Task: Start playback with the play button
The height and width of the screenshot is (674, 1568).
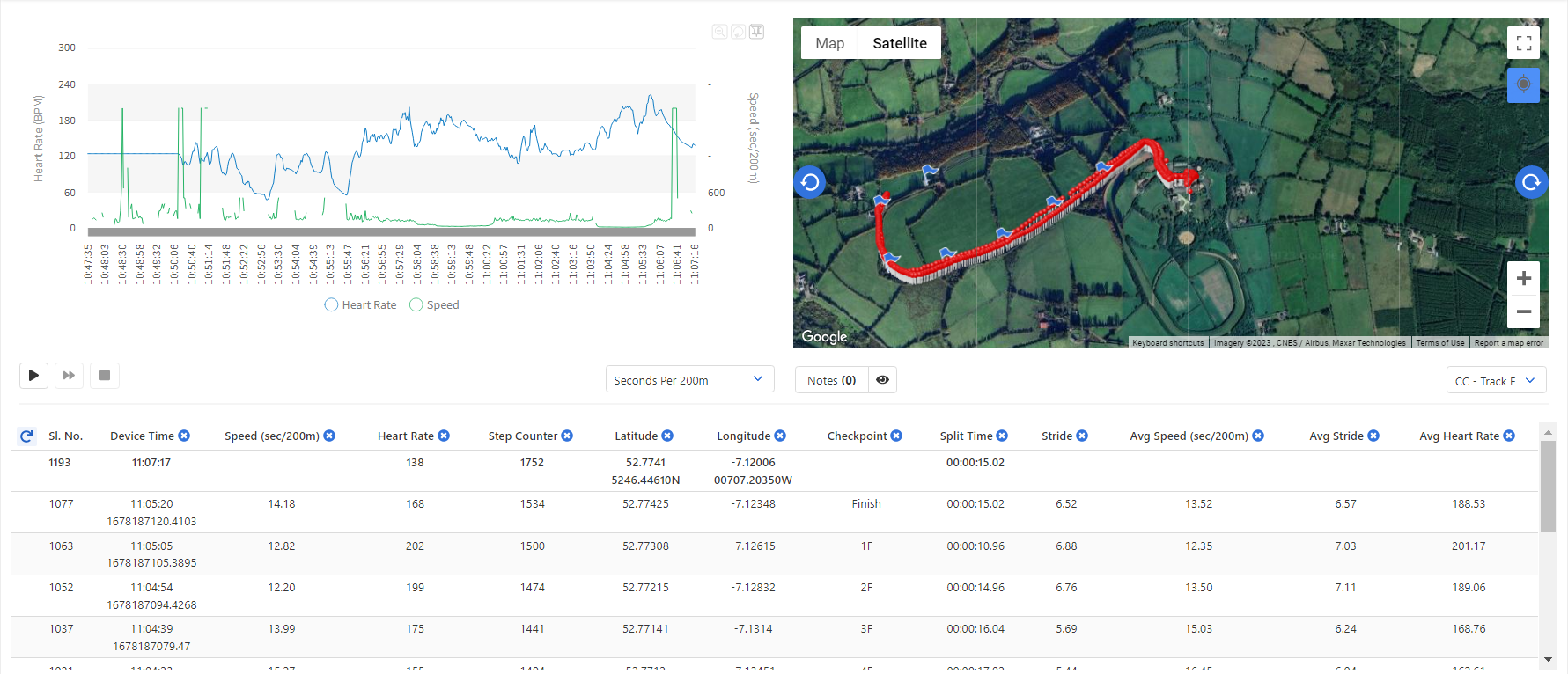Action: [33, 376]
